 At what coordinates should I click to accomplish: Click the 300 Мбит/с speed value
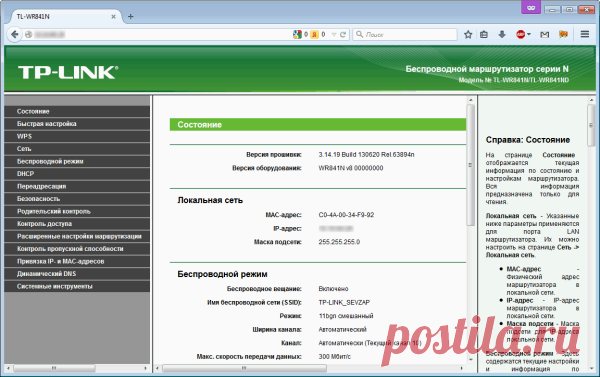tap(334, 356)
